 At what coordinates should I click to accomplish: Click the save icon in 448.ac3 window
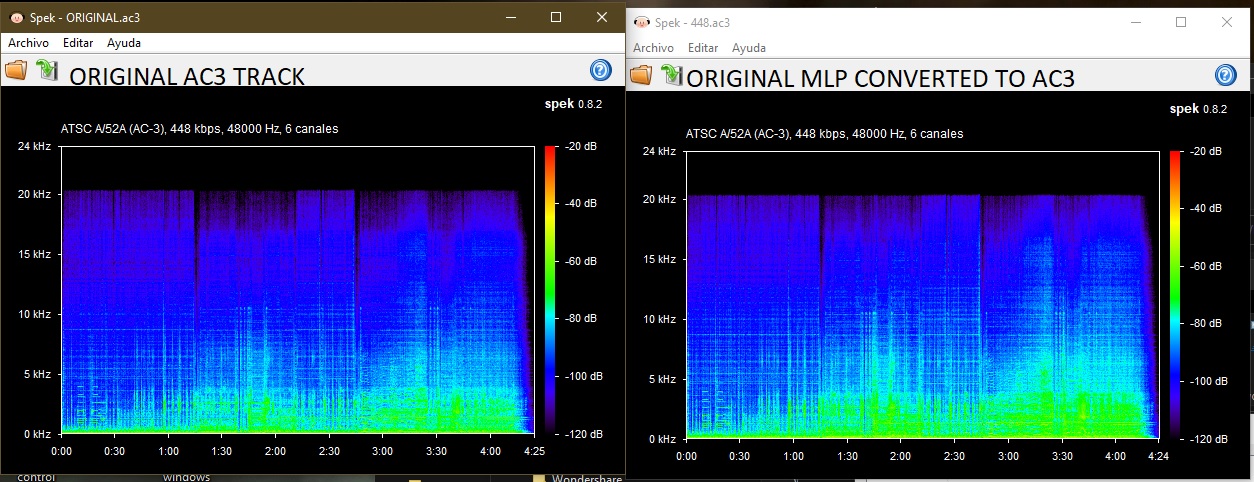pyautogui.click(x=671, y=75)
